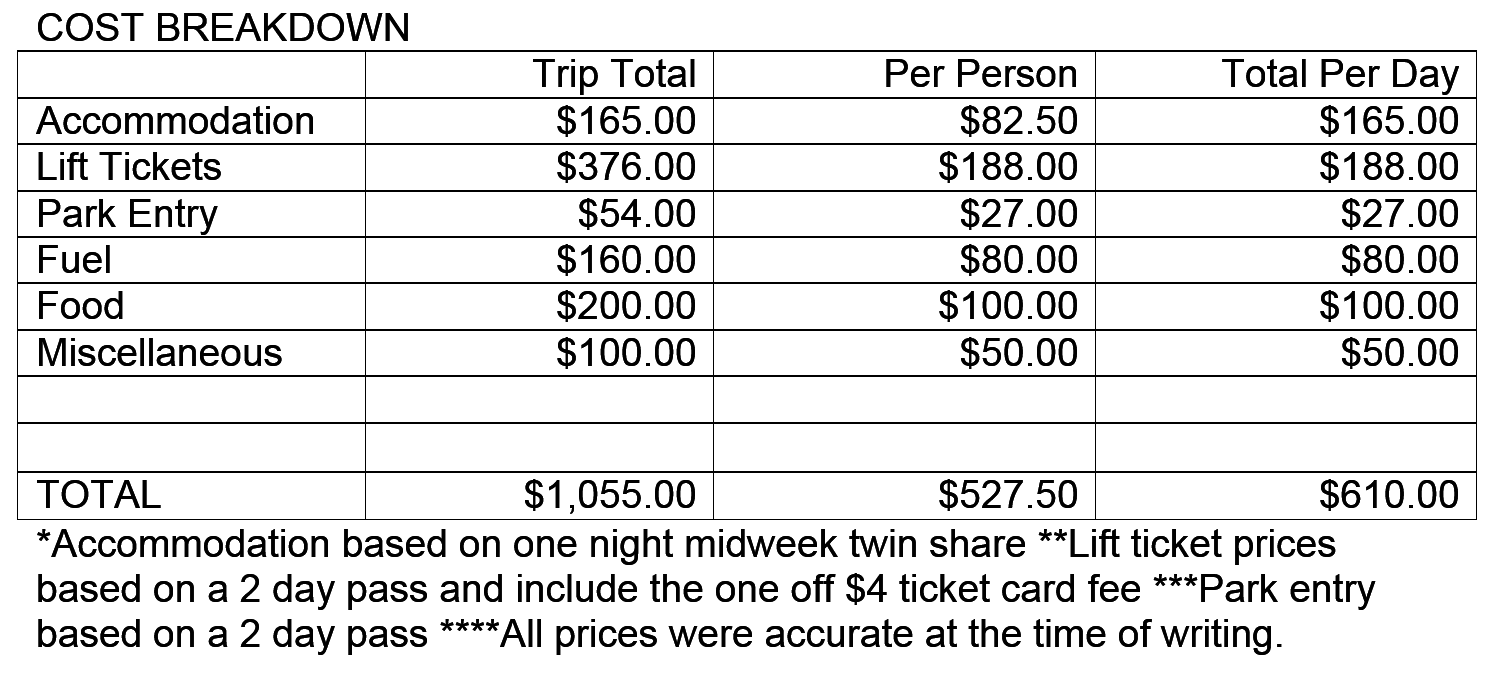Click the TOTAL row label
The width and height of the screenshot is (1494, 679).
[x=98, y=495]
